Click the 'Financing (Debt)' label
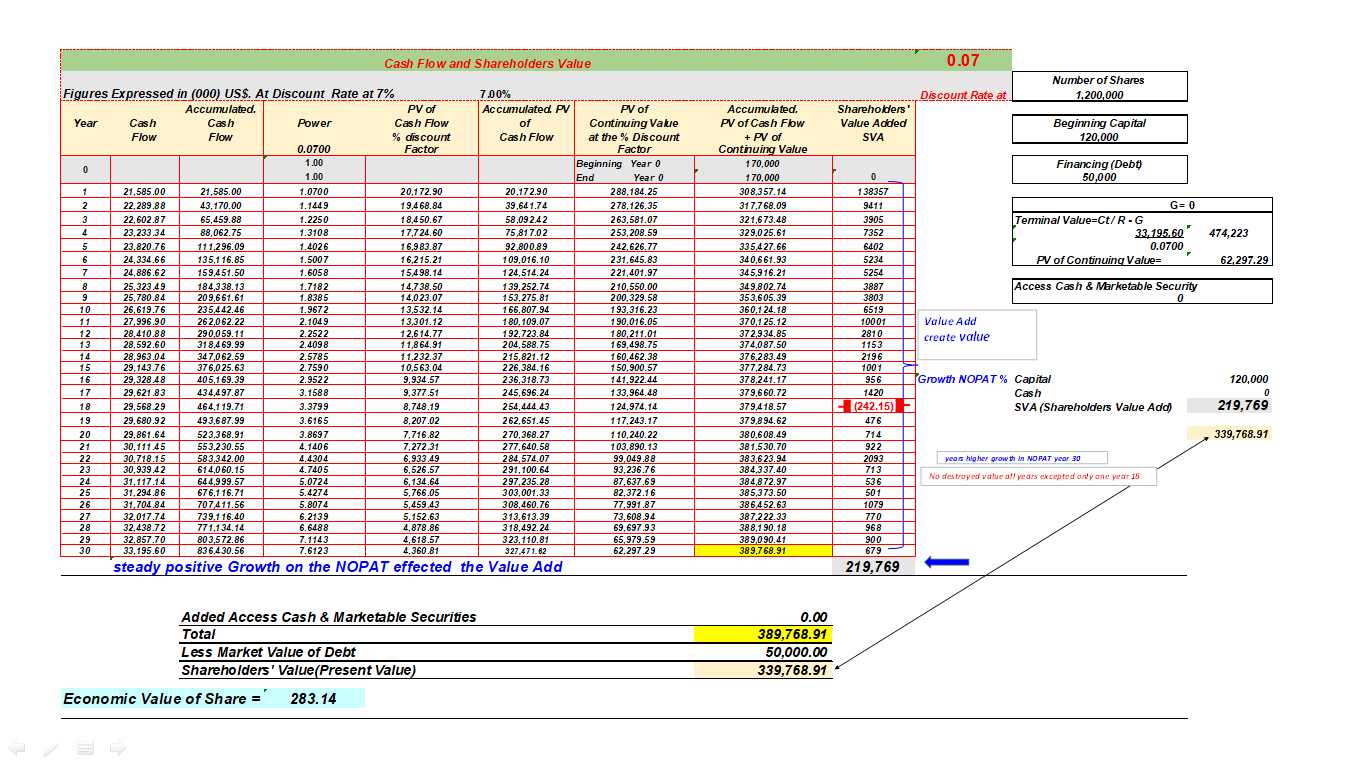 click(1099, 164)
